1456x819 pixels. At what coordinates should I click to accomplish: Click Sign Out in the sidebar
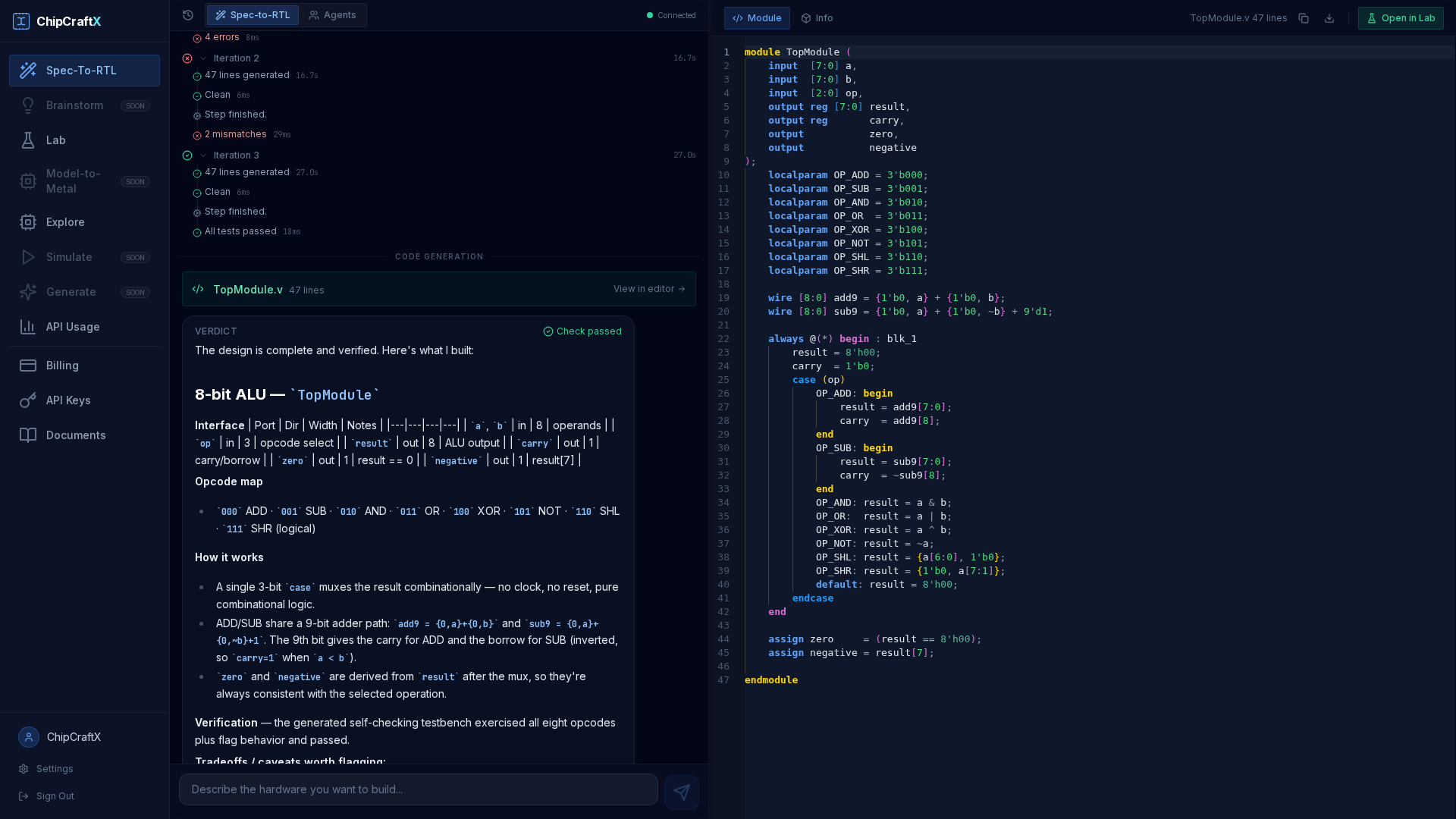[46, 796]
